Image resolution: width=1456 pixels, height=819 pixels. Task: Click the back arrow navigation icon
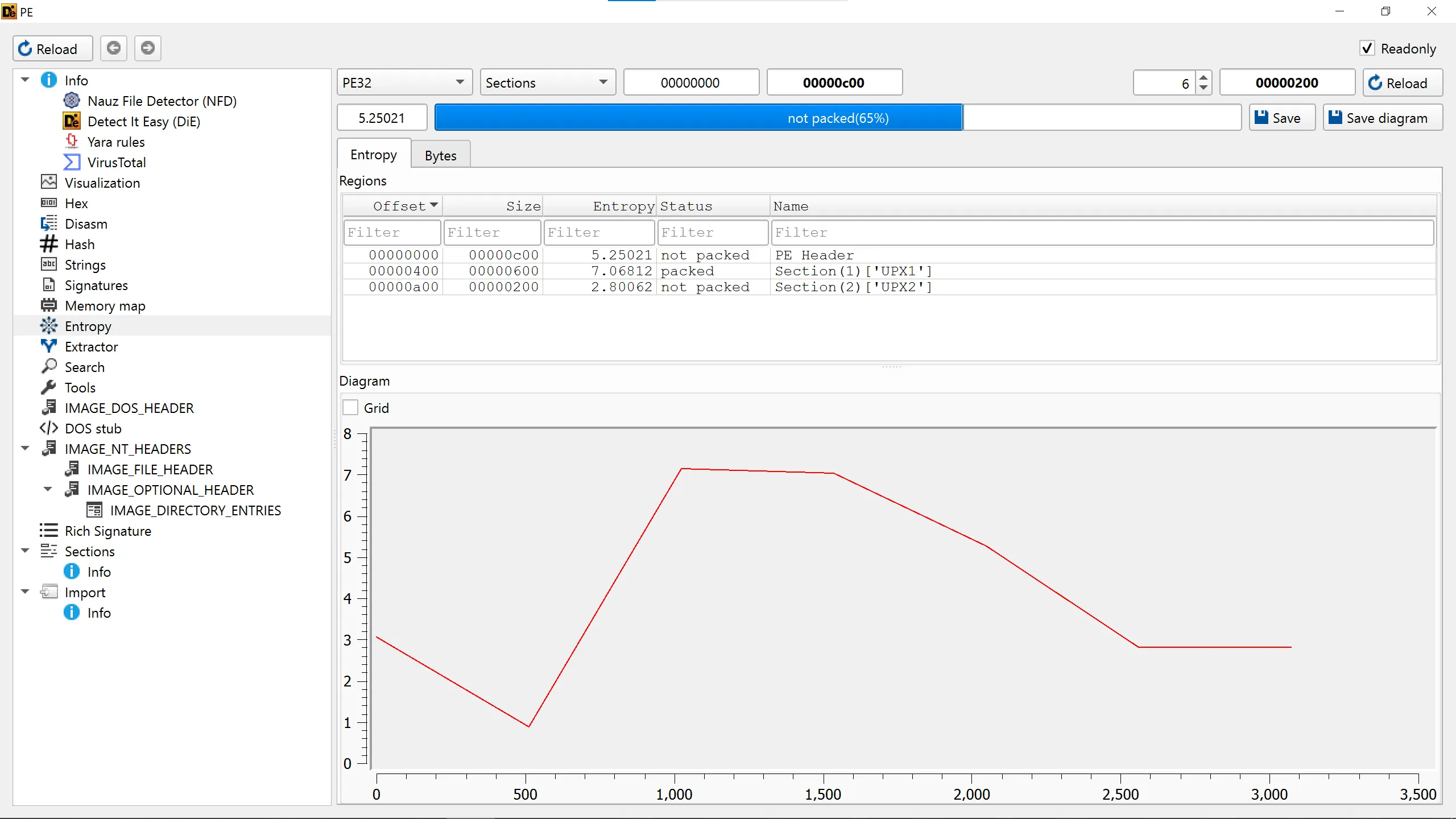point(114,48)
